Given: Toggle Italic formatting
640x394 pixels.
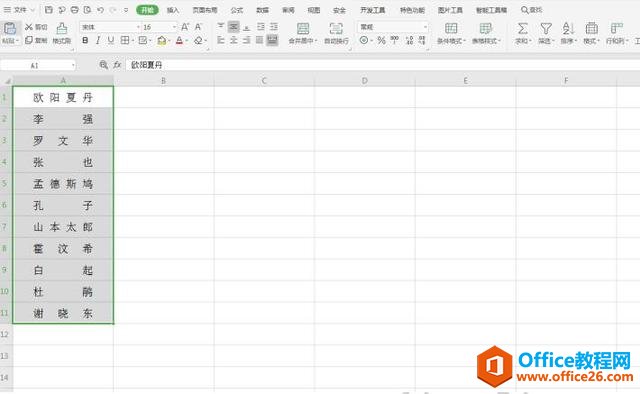Looking at the screenshot, I should click(x=98, y=40).
